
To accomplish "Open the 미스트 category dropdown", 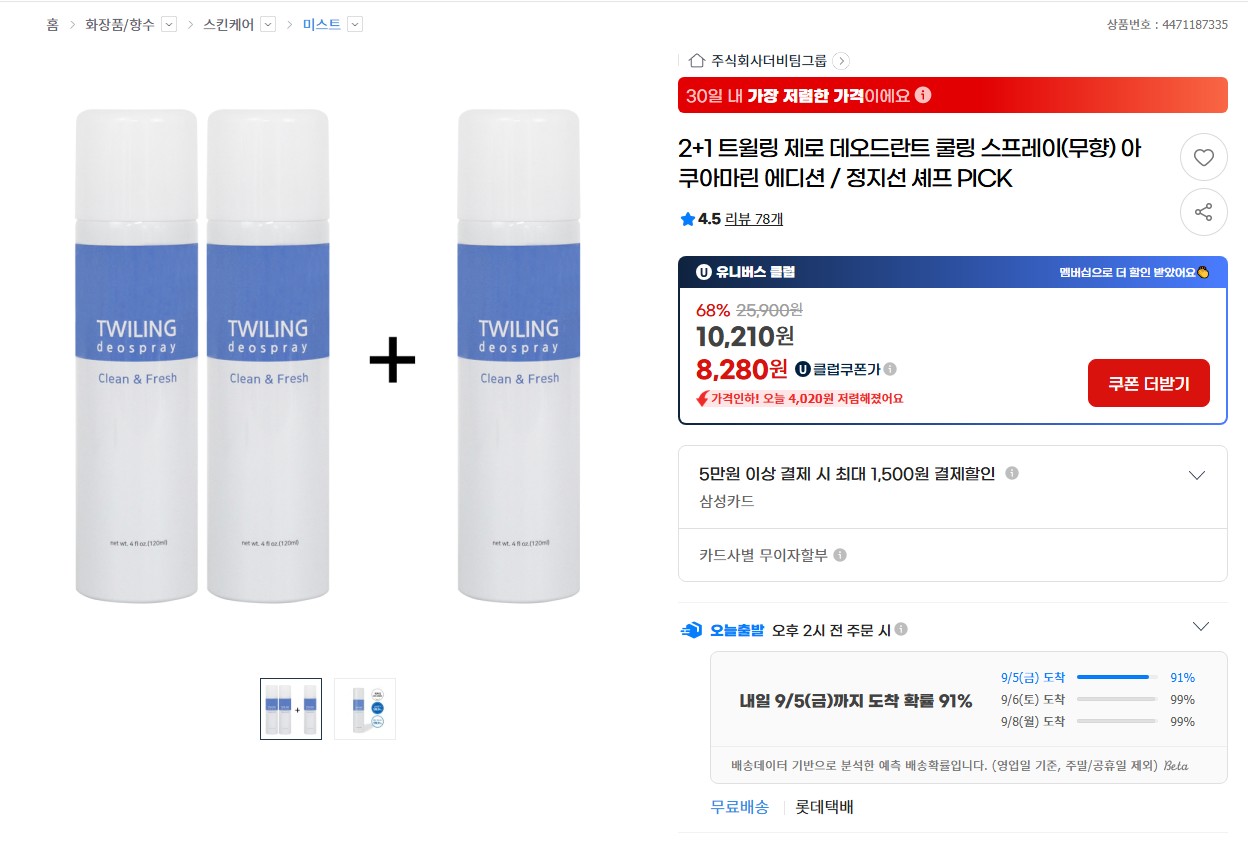I will coord(355,24).
